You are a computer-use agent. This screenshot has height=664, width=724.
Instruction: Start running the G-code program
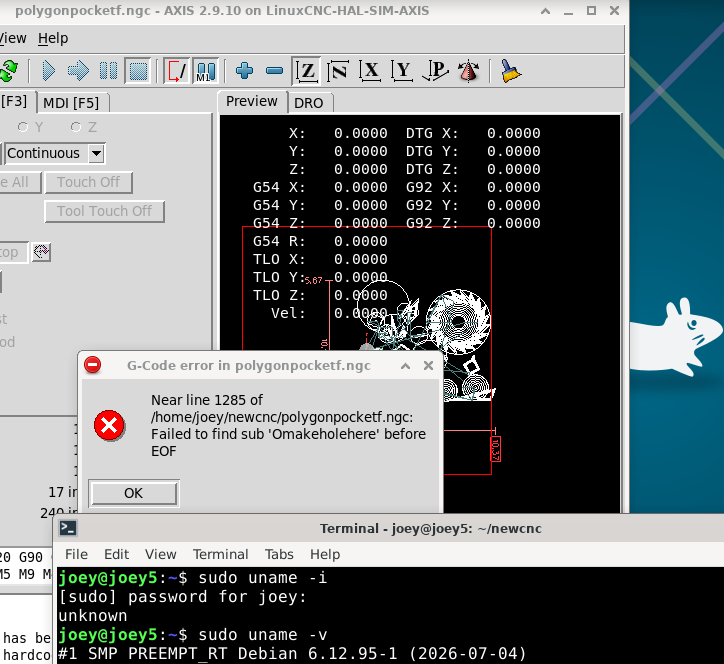(48, 71)
